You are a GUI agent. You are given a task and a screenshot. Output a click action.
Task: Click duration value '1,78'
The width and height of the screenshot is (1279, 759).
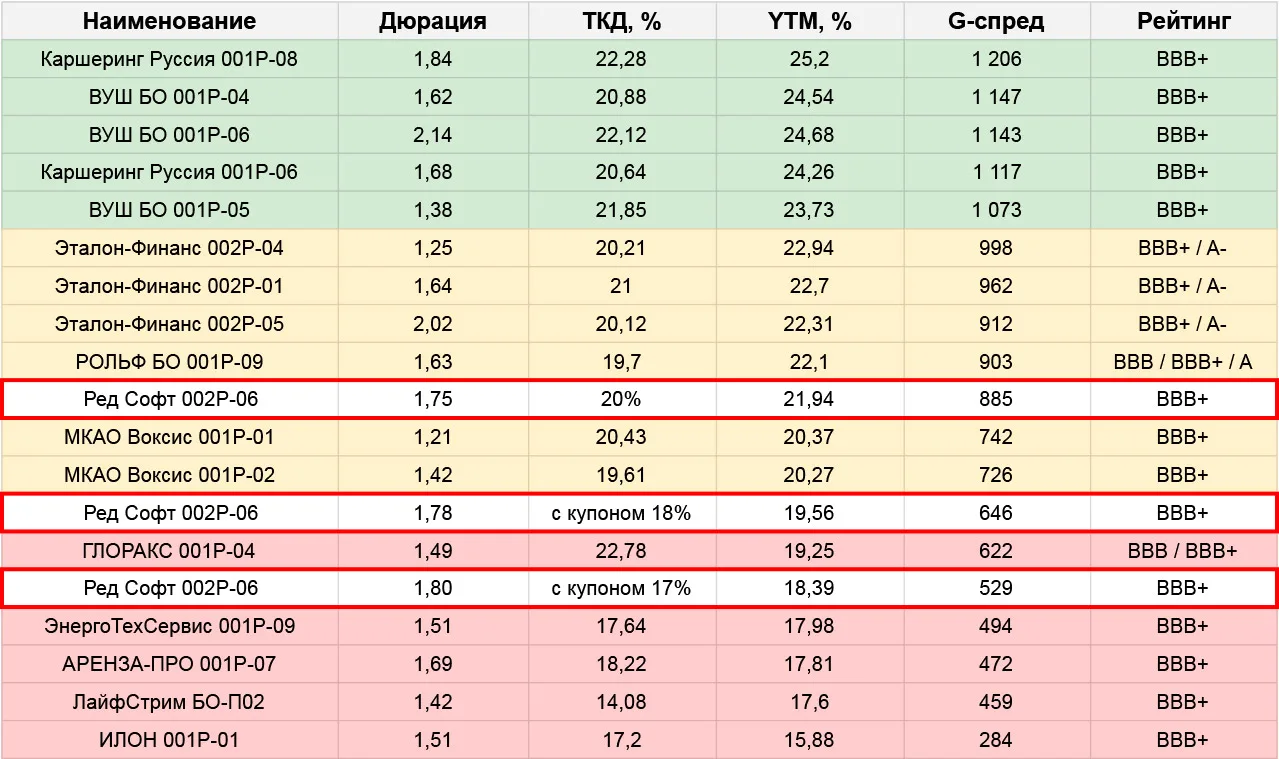[433, 513]
